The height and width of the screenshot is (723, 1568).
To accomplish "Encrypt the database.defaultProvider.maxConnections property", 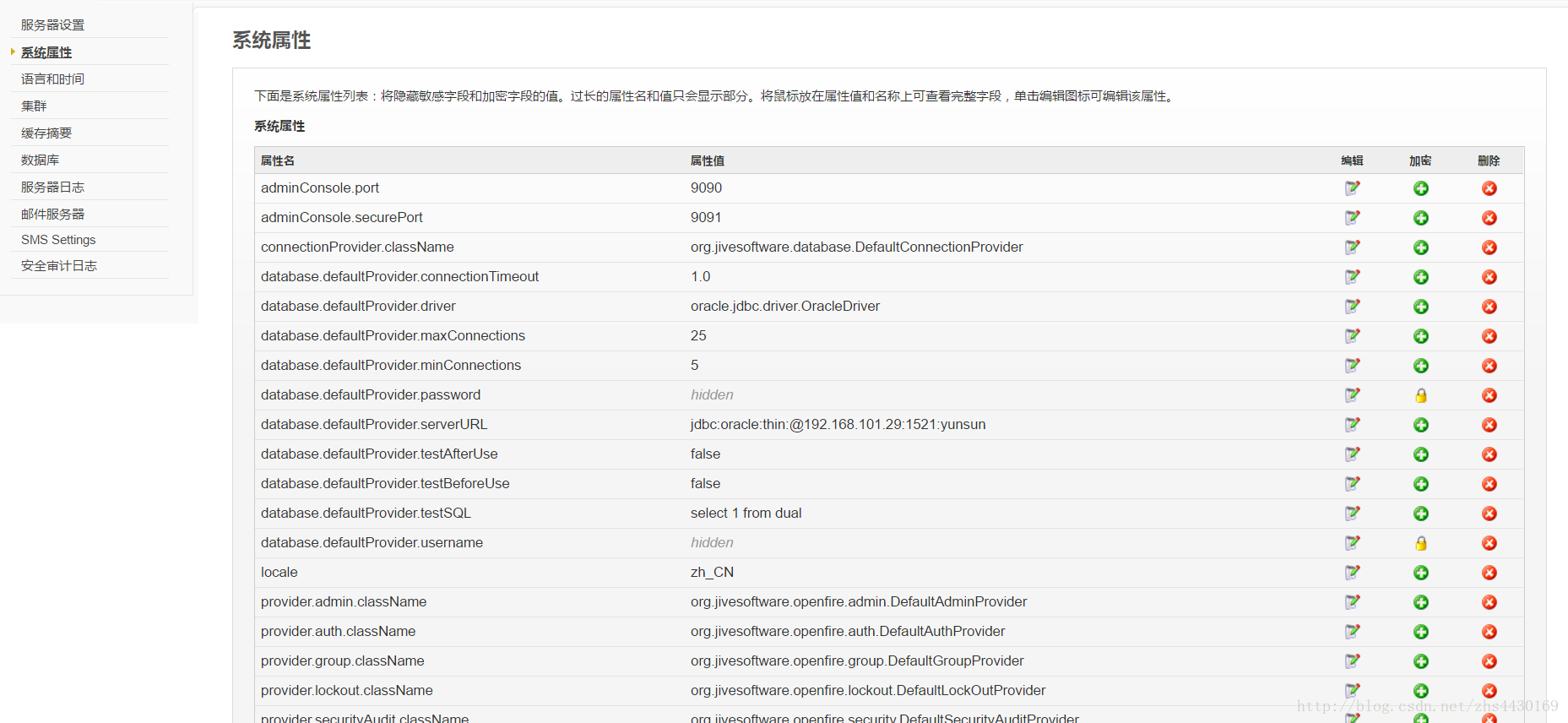I will (x=1421, y=336).
